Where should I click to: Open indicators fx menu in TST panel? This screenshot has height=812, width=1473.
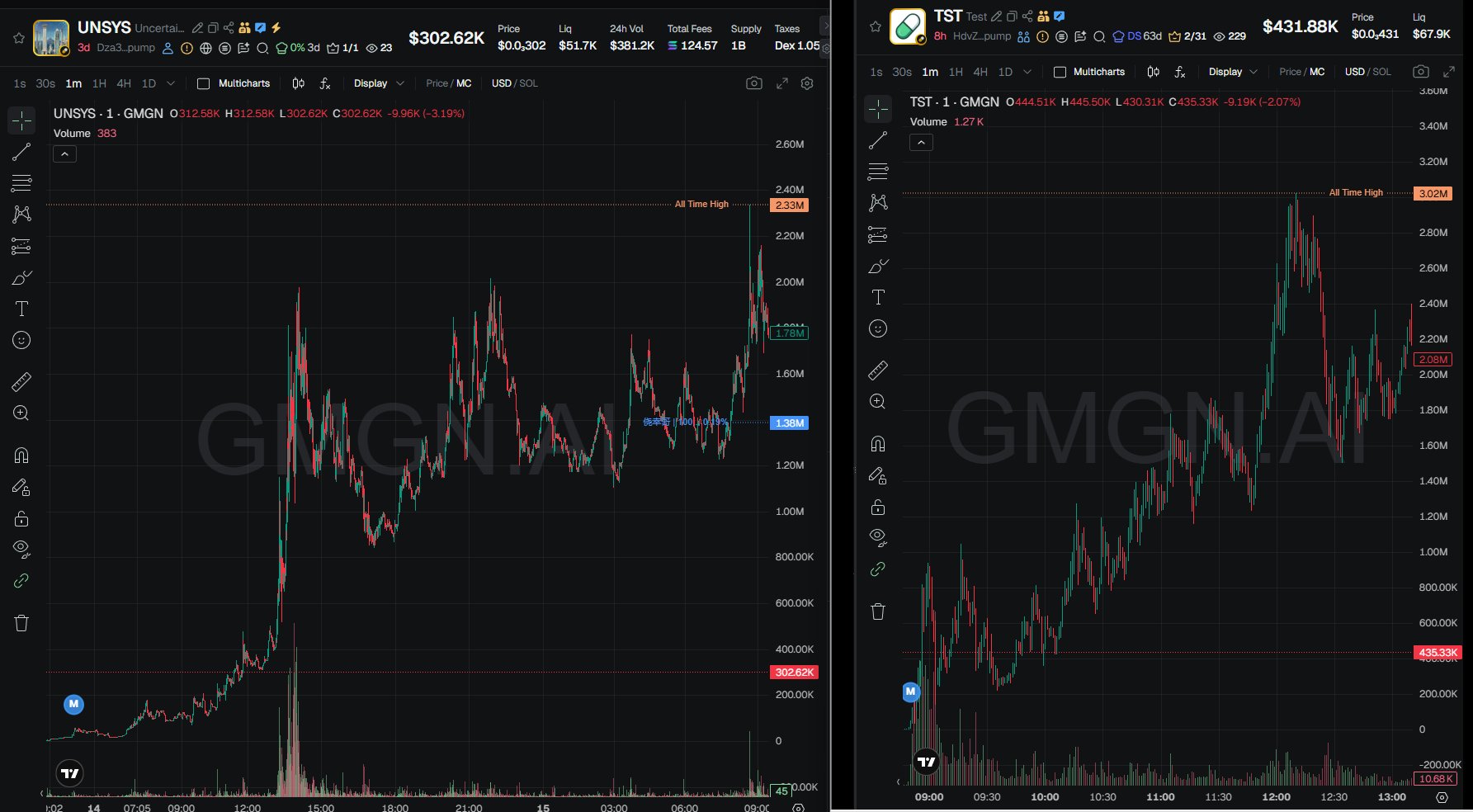pos(1180,72)
